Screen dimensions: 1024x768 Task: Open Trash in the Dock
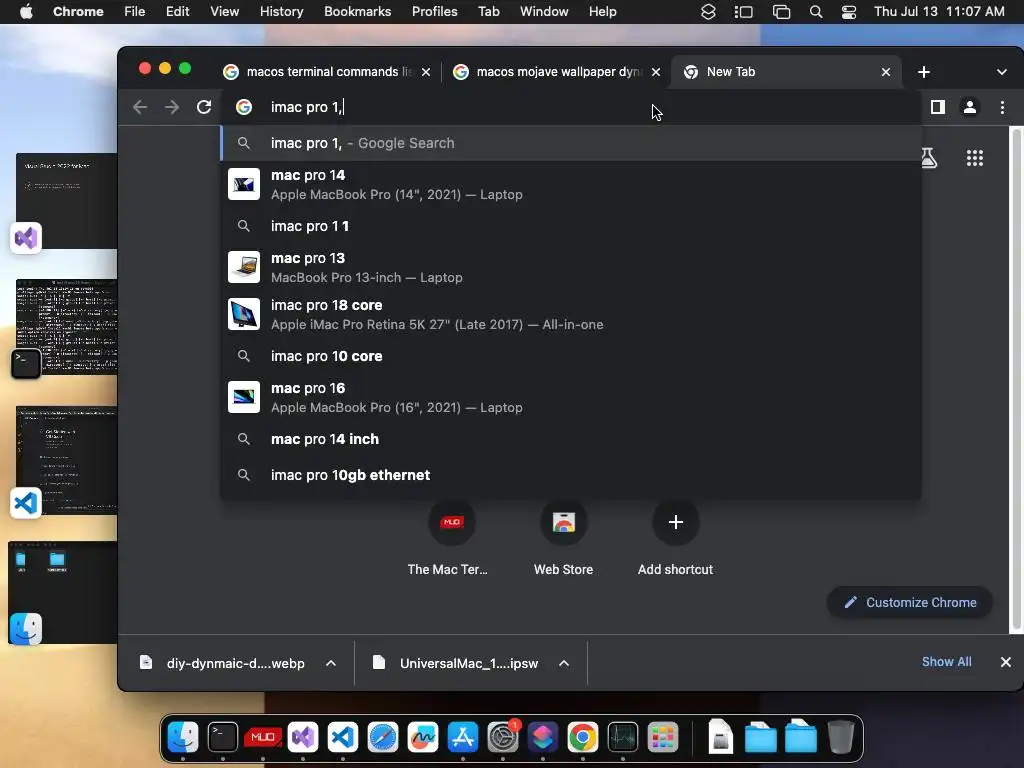click(x=840, y=737)
